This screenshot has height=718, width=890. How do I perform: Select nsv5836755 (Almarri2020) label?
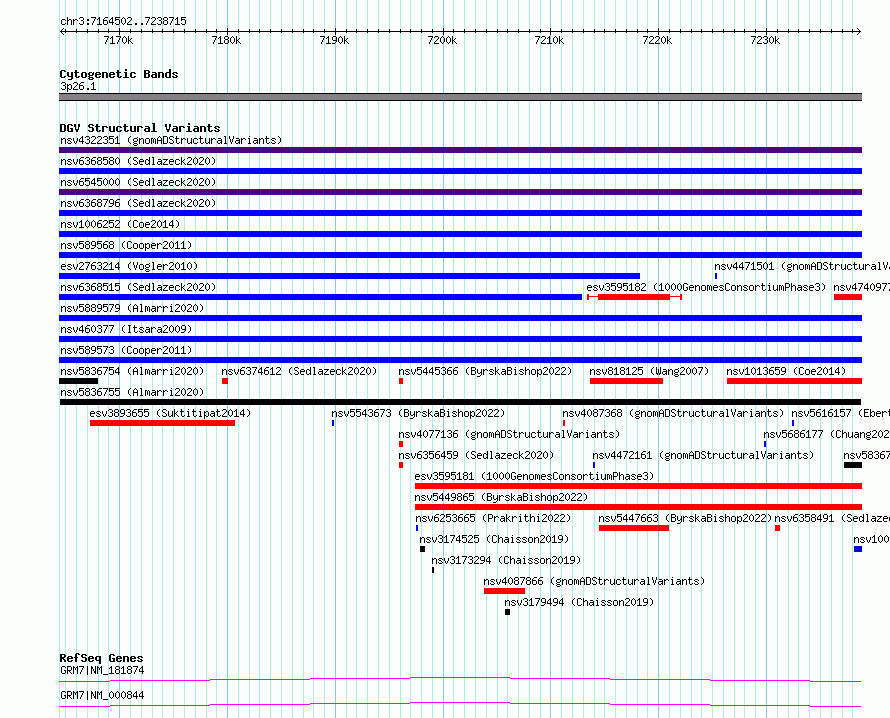point(132,392)
